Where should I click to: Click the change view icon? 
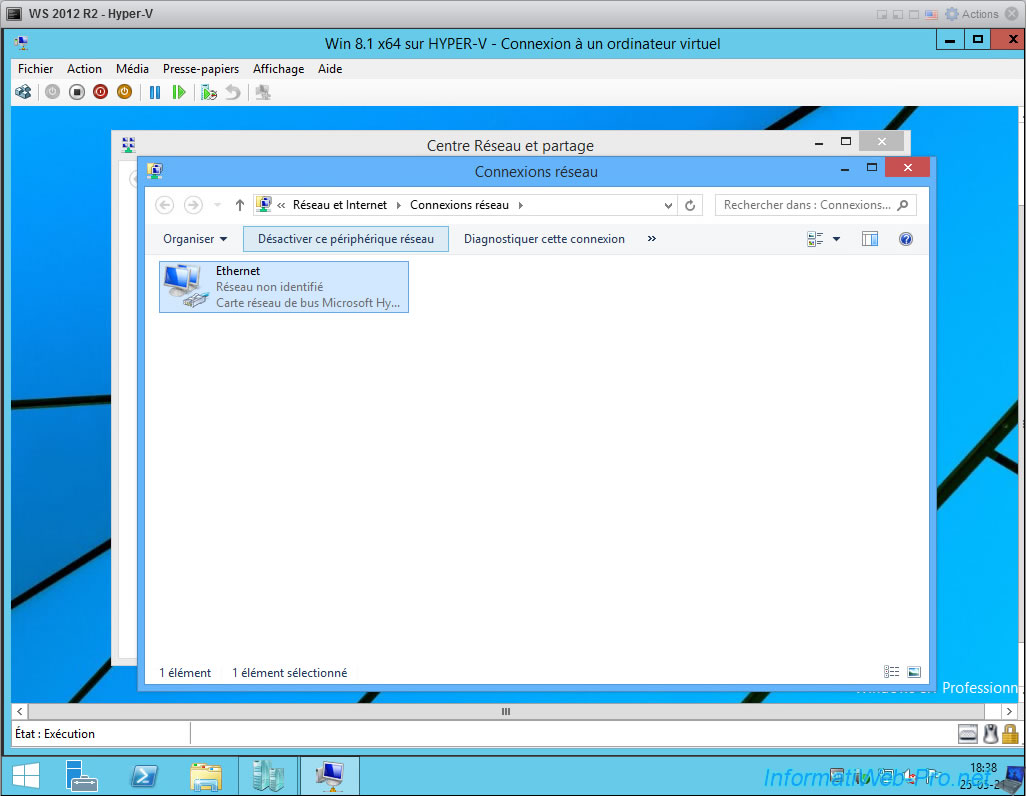(815, 239)
